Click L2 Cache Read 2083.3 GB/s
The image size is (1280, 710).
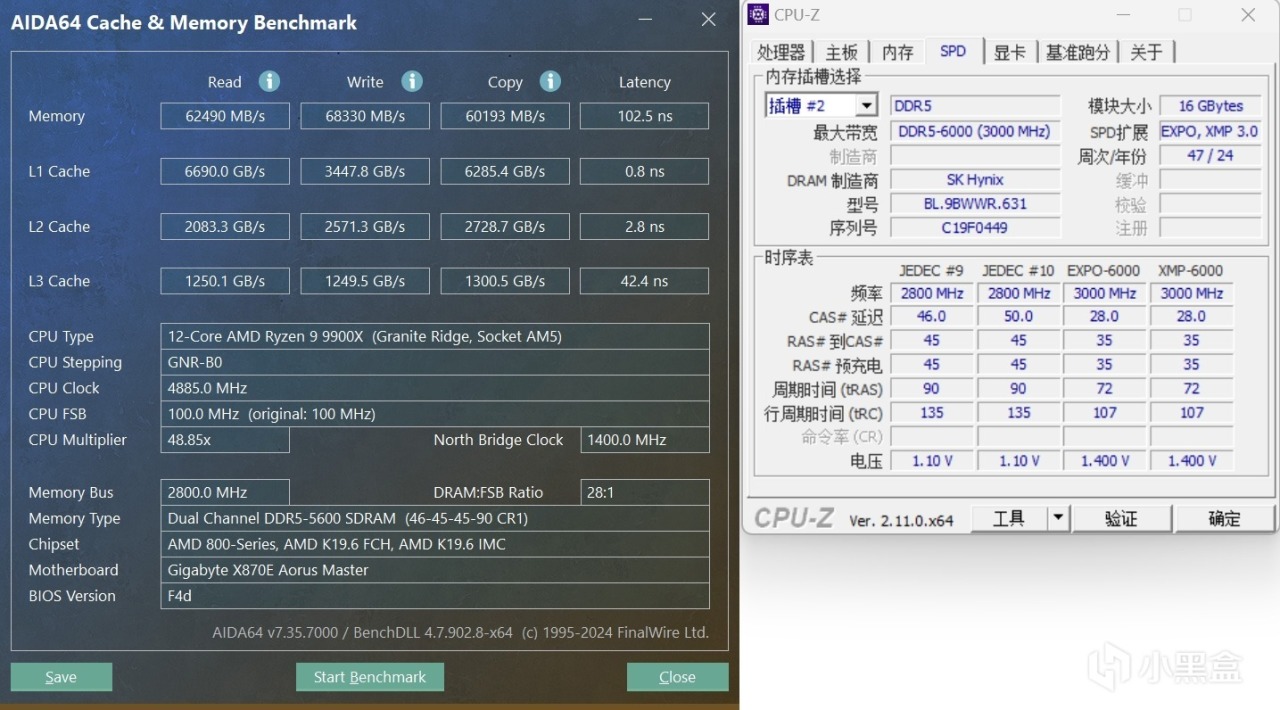[x=225, y=226]
